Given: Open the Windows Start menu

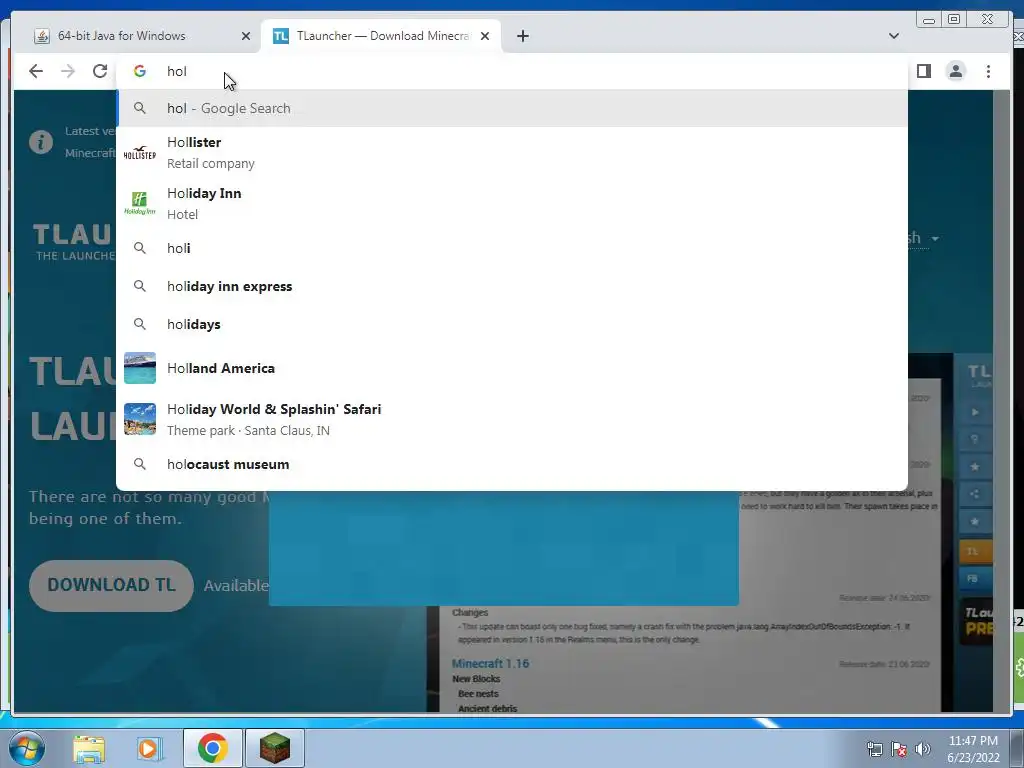Looking at the screenshot, I should (26, 748).
